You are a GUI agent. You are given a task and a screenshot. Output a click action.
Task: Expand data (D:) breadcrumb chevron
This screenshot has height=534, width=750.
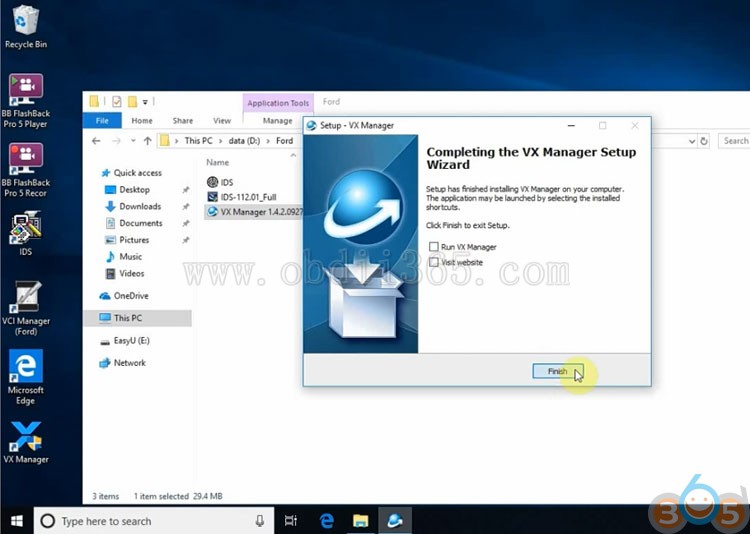tap(268, 141)
